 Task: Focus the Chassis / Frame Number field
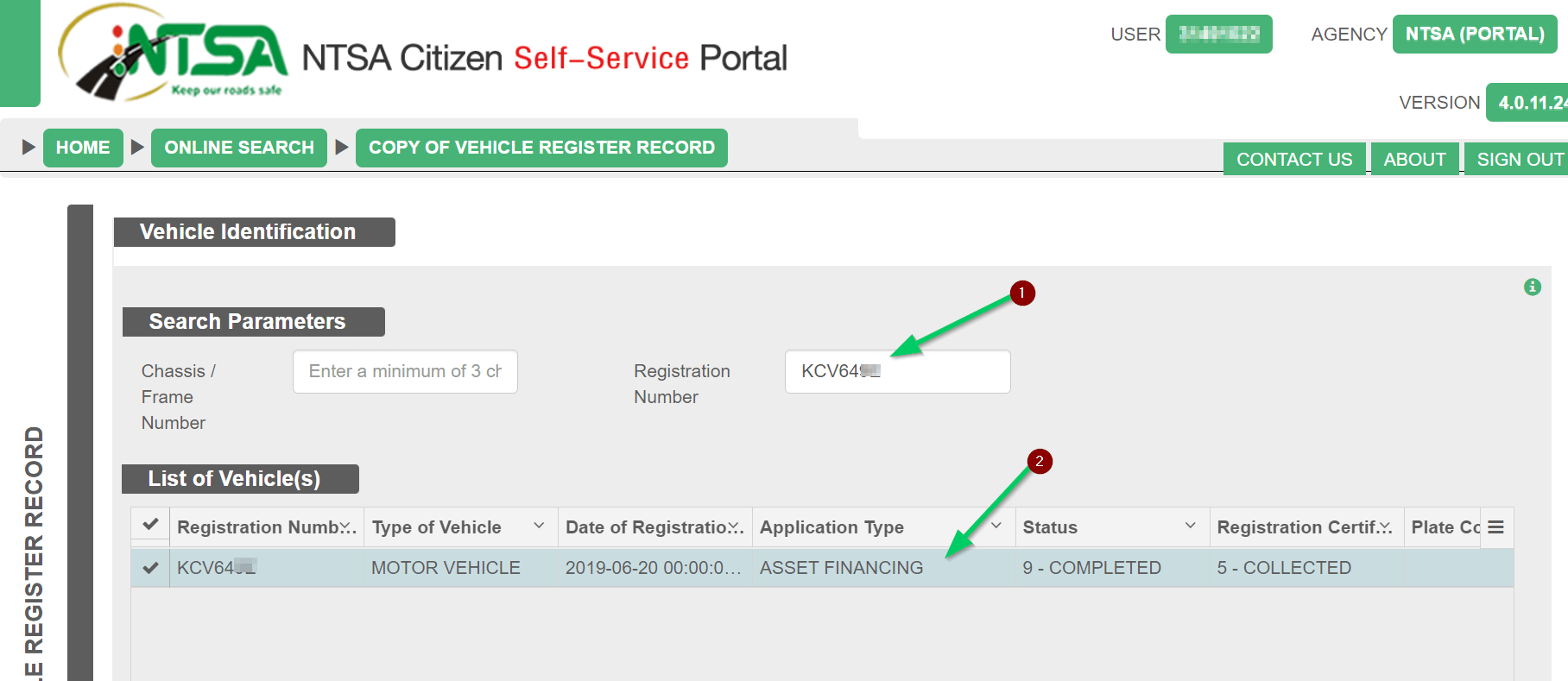[405, 371]
